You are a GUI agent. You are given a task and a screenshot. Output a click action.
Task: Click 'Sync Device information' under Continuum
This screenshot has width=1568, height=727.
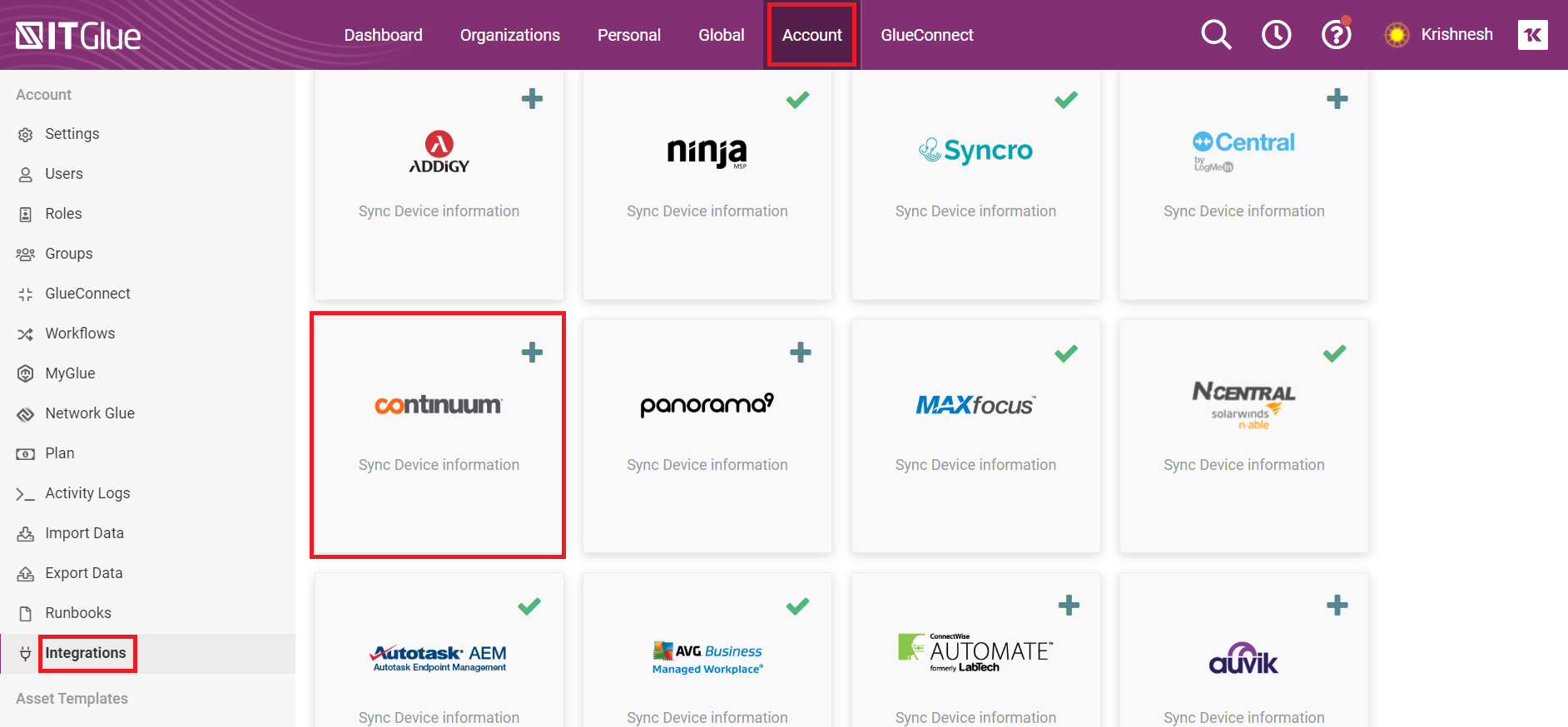click(439, 465)
